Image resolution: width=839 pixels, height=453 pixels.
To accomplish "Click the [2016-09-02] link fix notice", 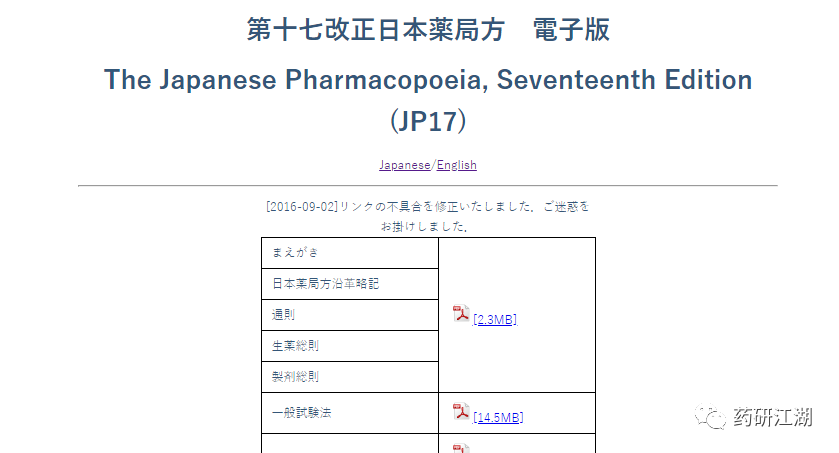I will click(428, 216).
